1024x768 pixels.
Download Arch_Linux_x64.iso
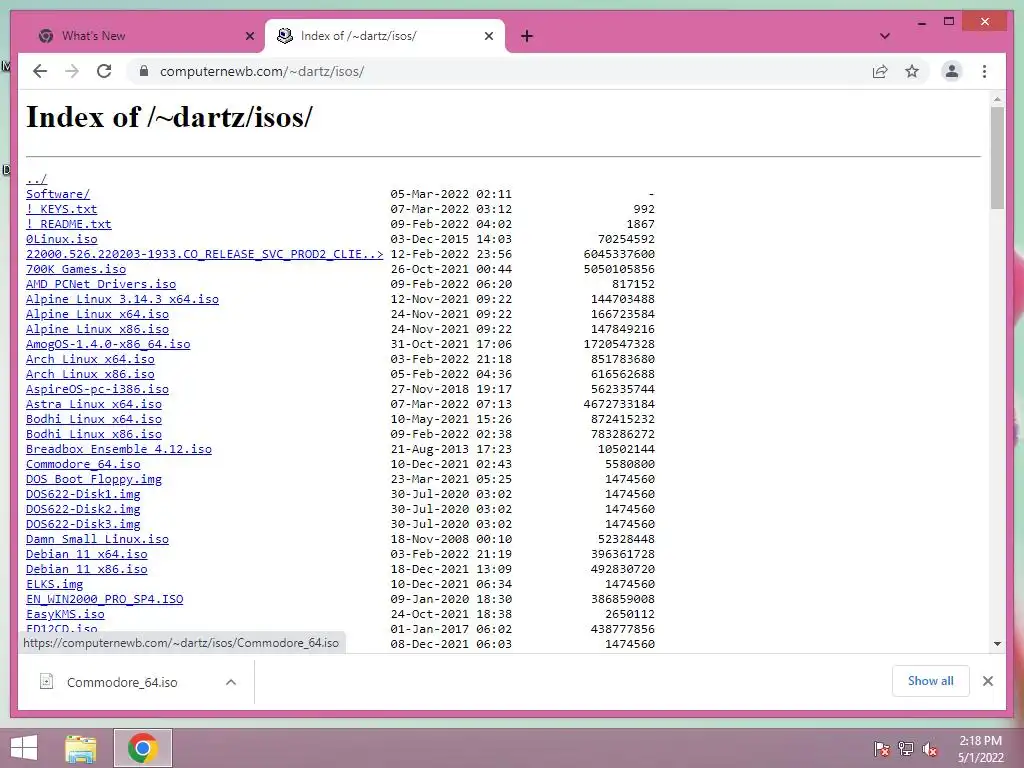point(90,359)
